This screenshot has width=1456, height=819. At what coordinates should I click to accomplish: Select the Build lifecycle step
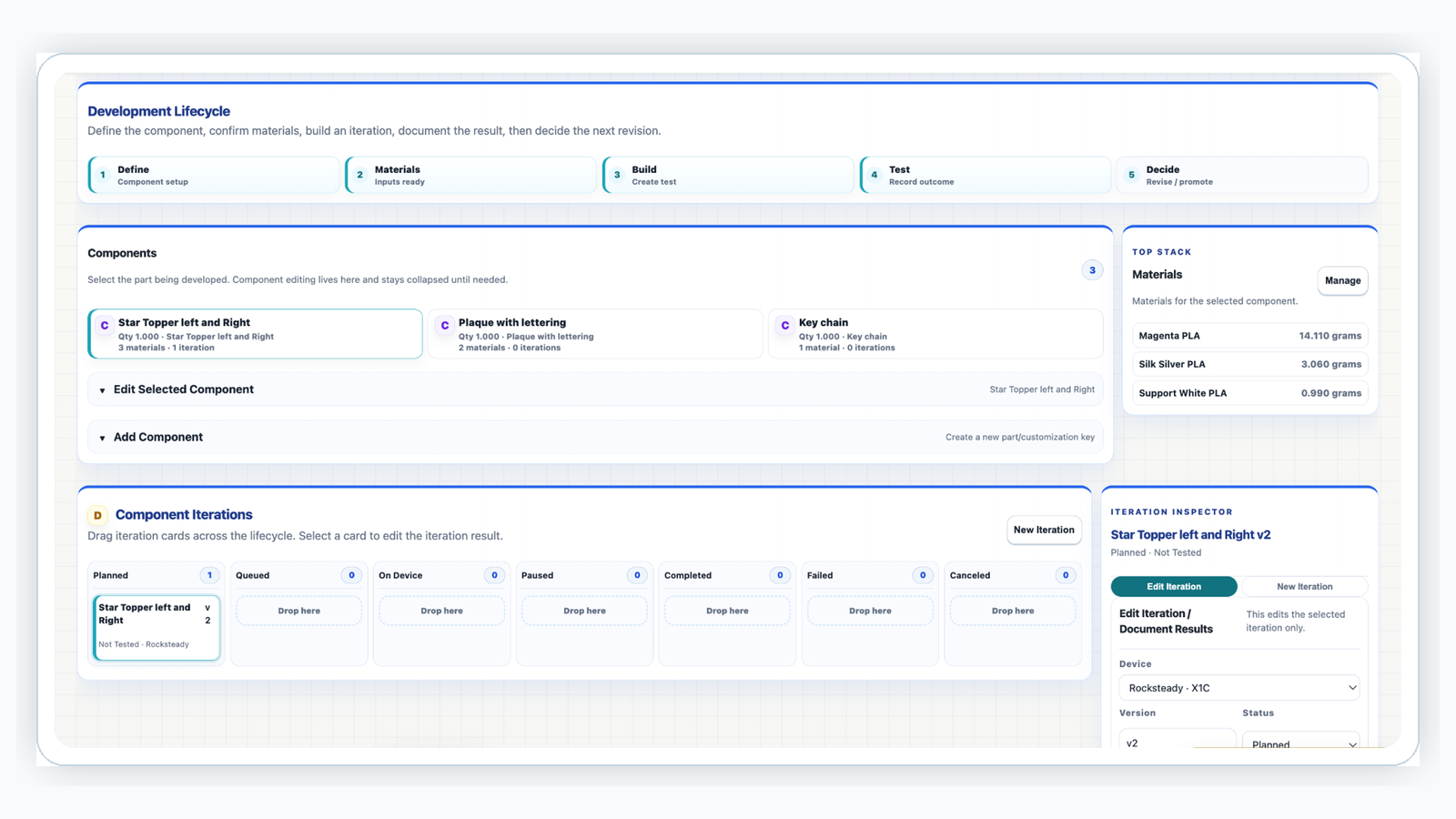[729, 175]
